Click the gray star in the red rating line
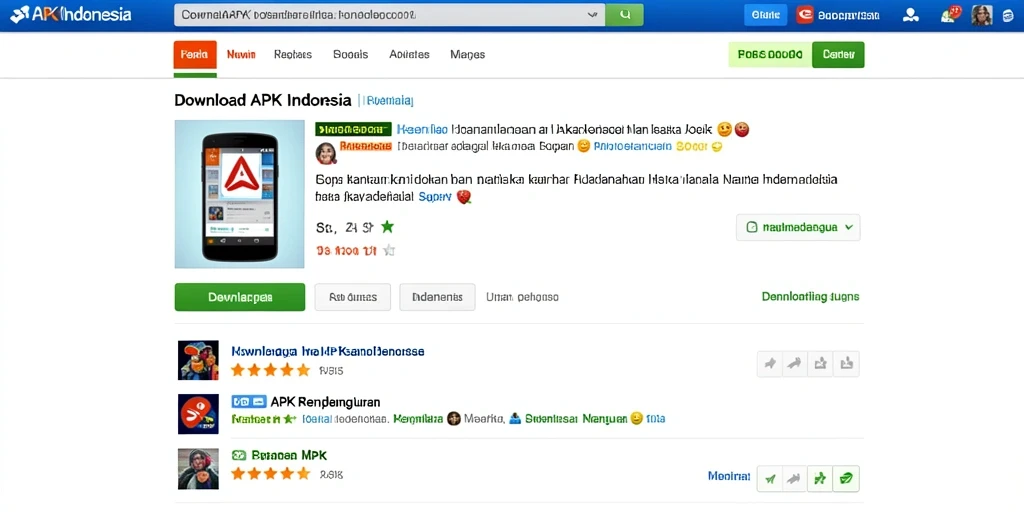 (389, 249)
